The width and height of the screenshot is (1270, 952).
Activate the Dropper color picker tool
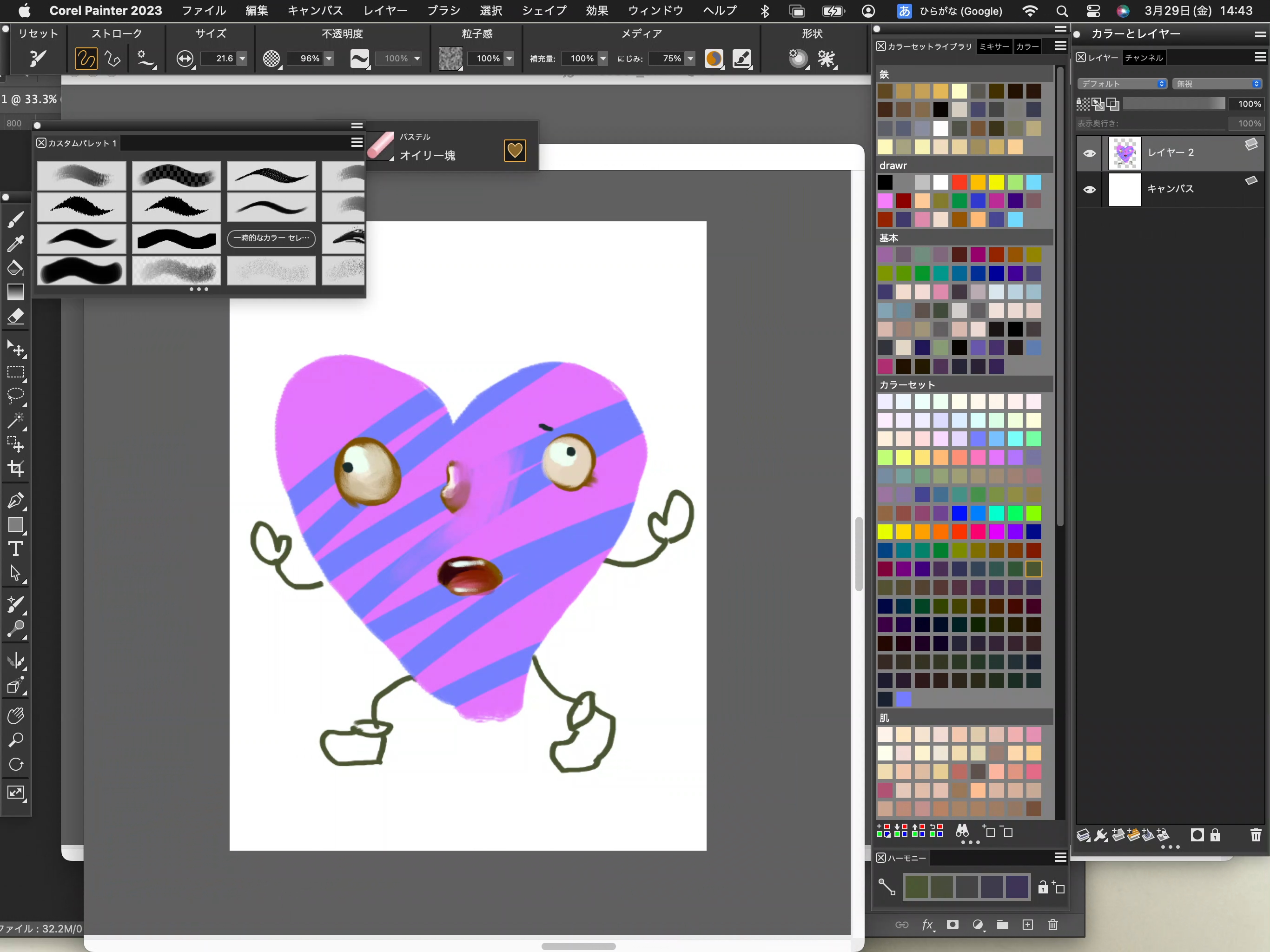(x=15, y=243)
